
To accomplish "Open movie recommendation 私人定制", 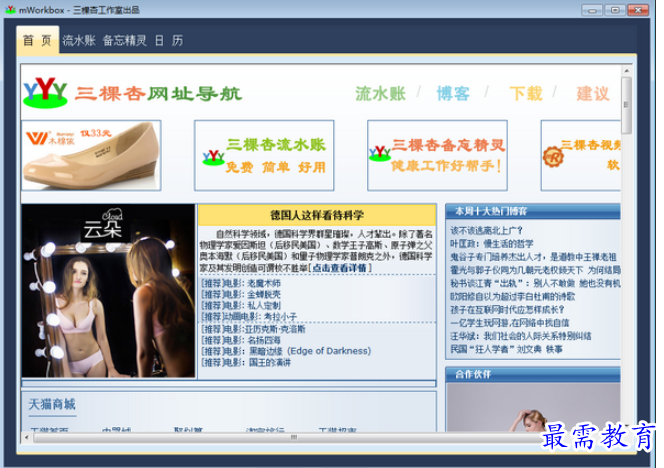I will tap(240, 305).
